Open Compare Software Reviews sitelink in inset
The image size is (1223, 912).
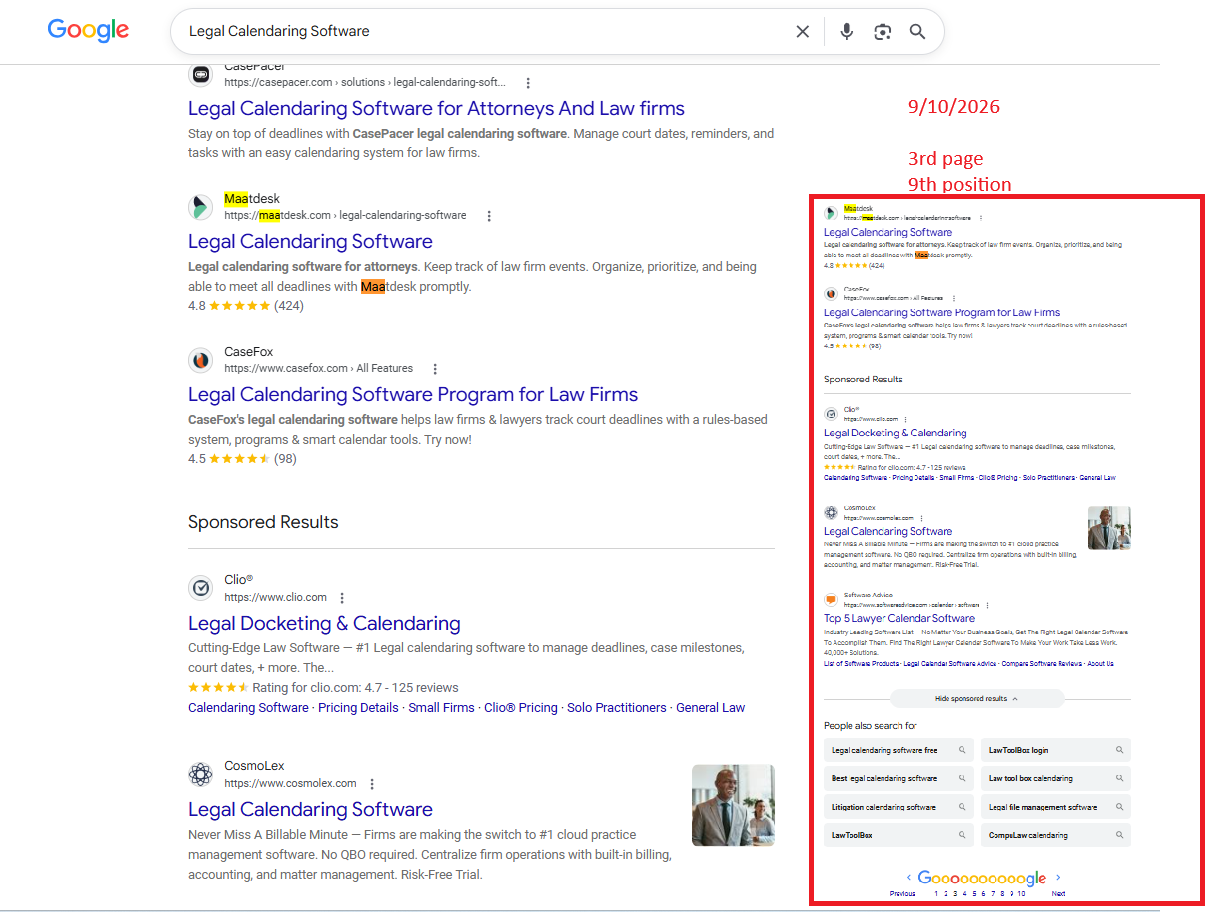1042,664
